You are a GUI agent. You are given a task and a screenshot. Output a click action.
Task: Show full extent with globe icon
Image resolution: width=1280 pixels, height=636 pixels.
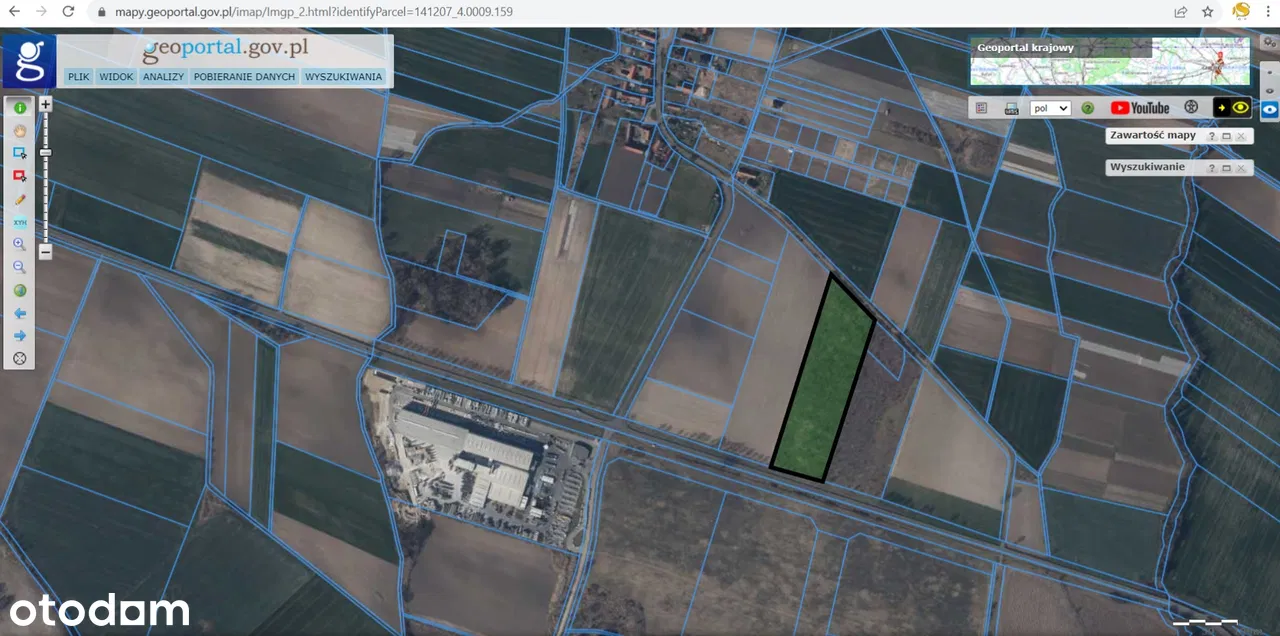tap(19, 290)
